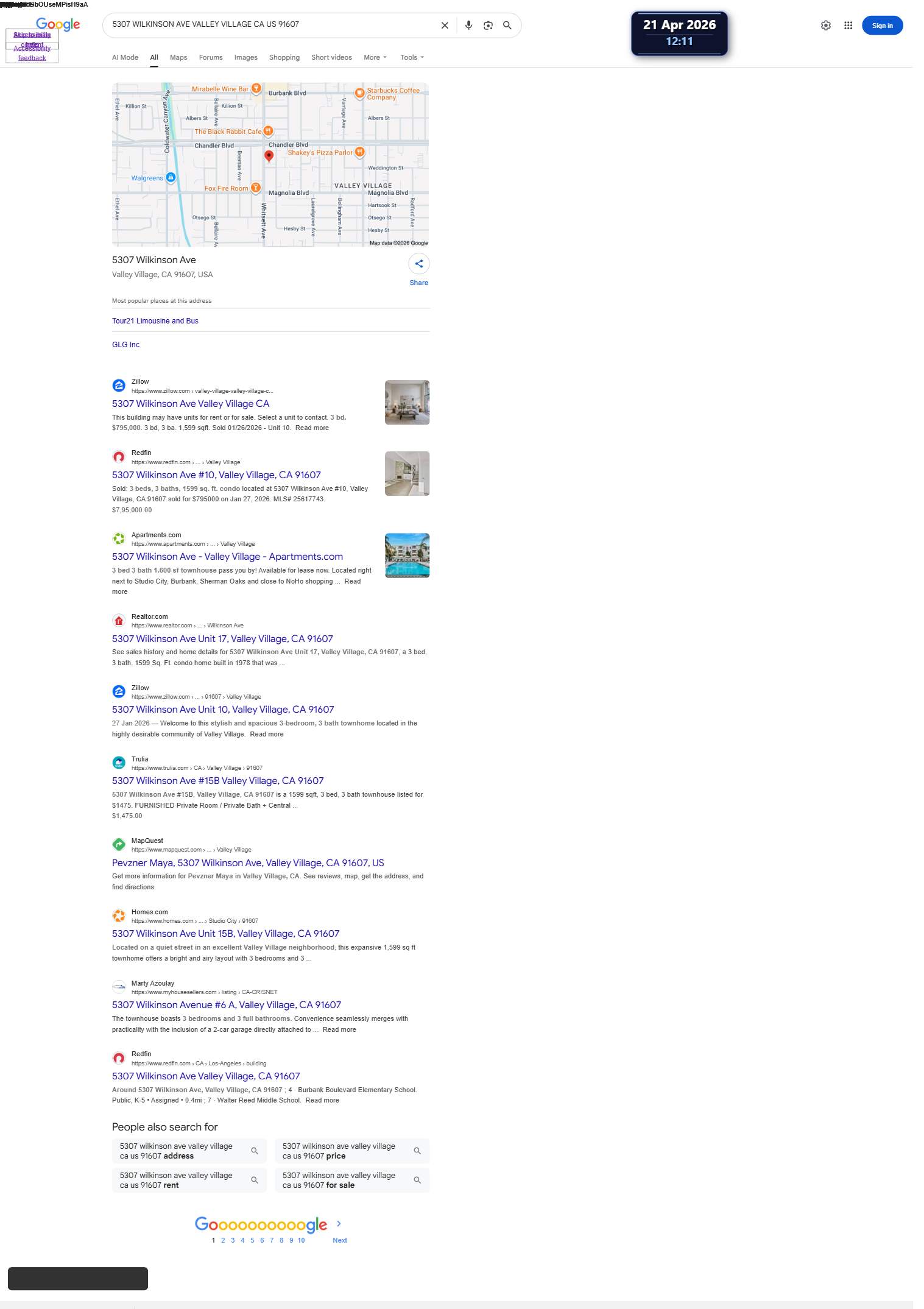Select Shakey's Pizza Parlor map marker
The height and width of the screenshot is (1309, 924).
360,152
